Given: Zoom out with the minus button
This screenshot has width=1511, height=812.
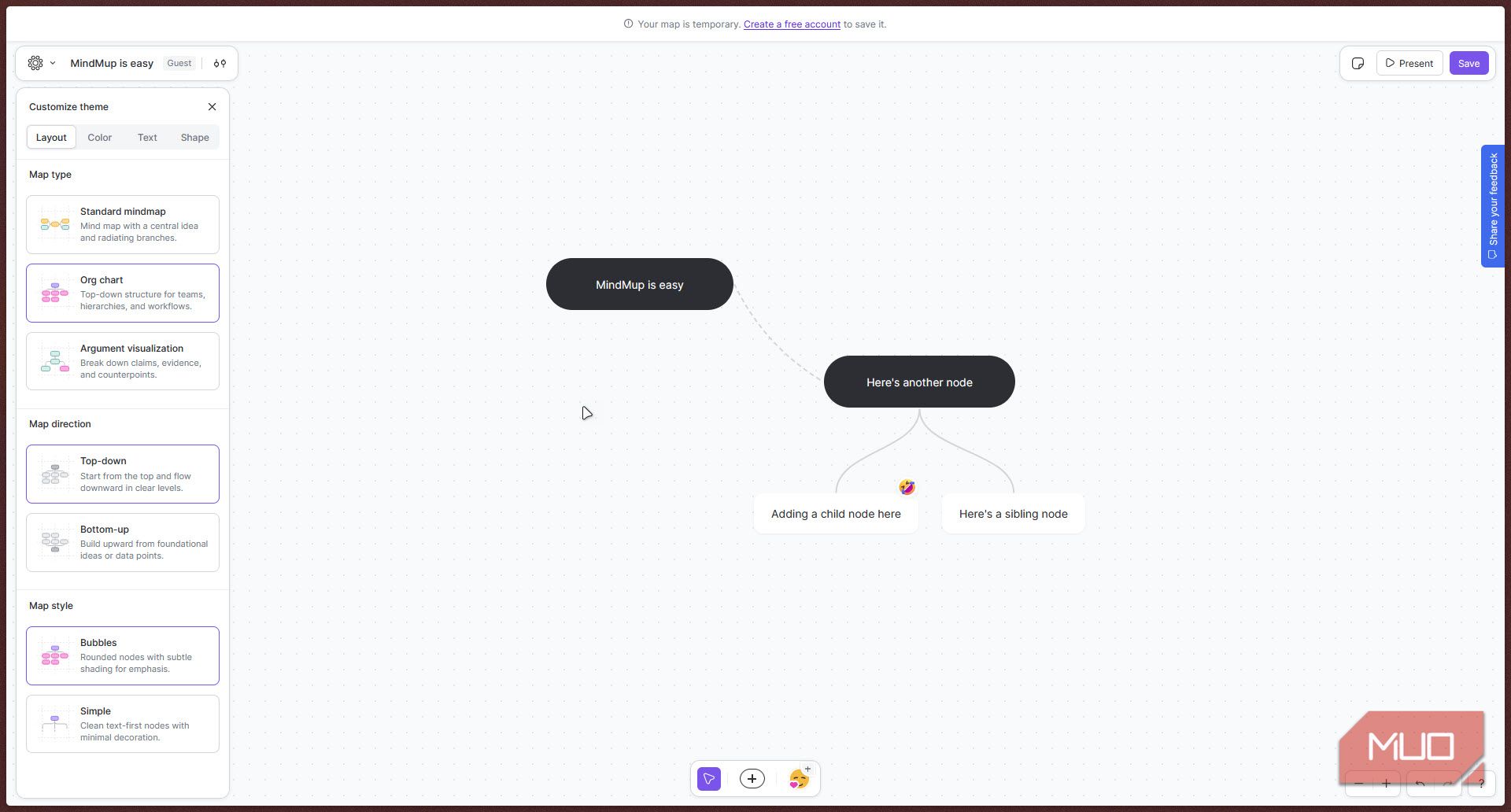Looking at the screenshot, I should coord(1358,784).
